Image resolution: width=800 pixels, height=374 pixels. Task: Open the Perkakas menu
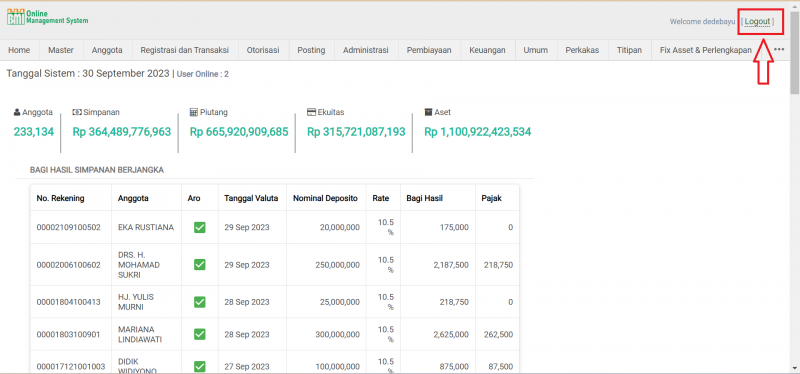(x=582, y=50)
